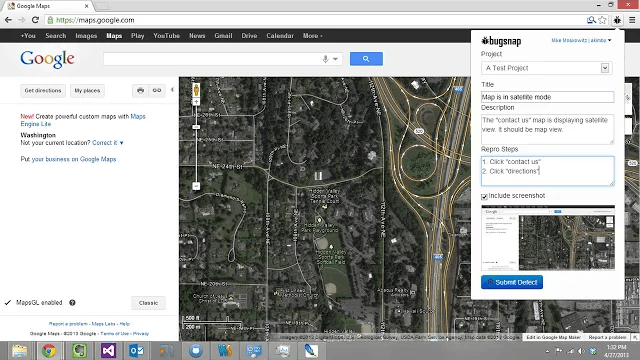640x360 pixels.
Task: Click the Google logo
Action: pos(47,60)
